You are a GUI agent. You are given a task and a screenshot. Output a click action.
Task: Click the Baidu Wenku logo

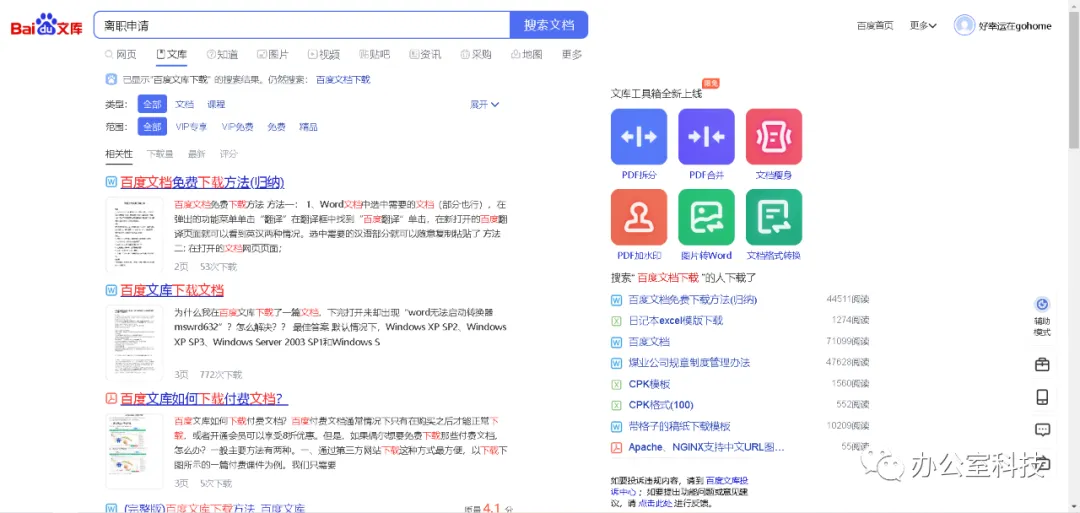click(x=47, y=25)
